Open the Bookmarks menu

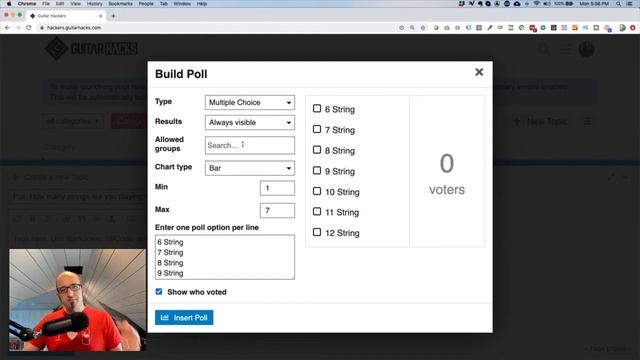[120, 4]
